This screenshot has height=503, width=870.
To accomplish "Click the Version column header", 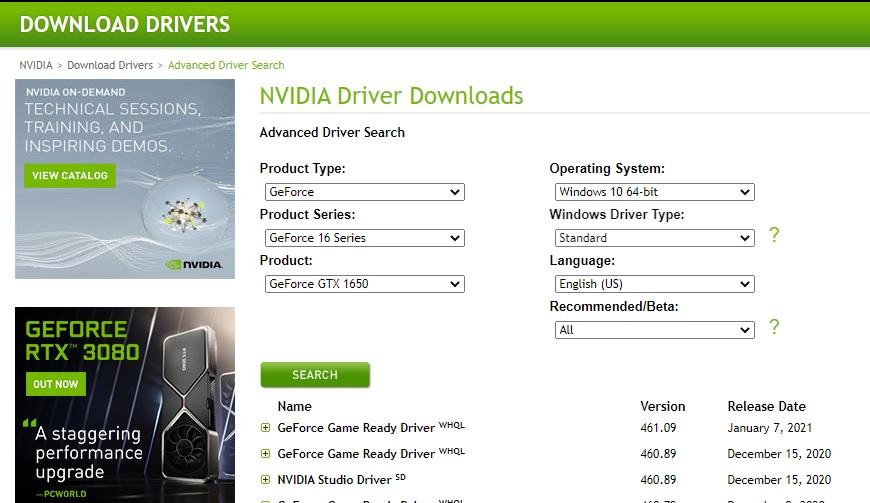I will click(662, 407).
